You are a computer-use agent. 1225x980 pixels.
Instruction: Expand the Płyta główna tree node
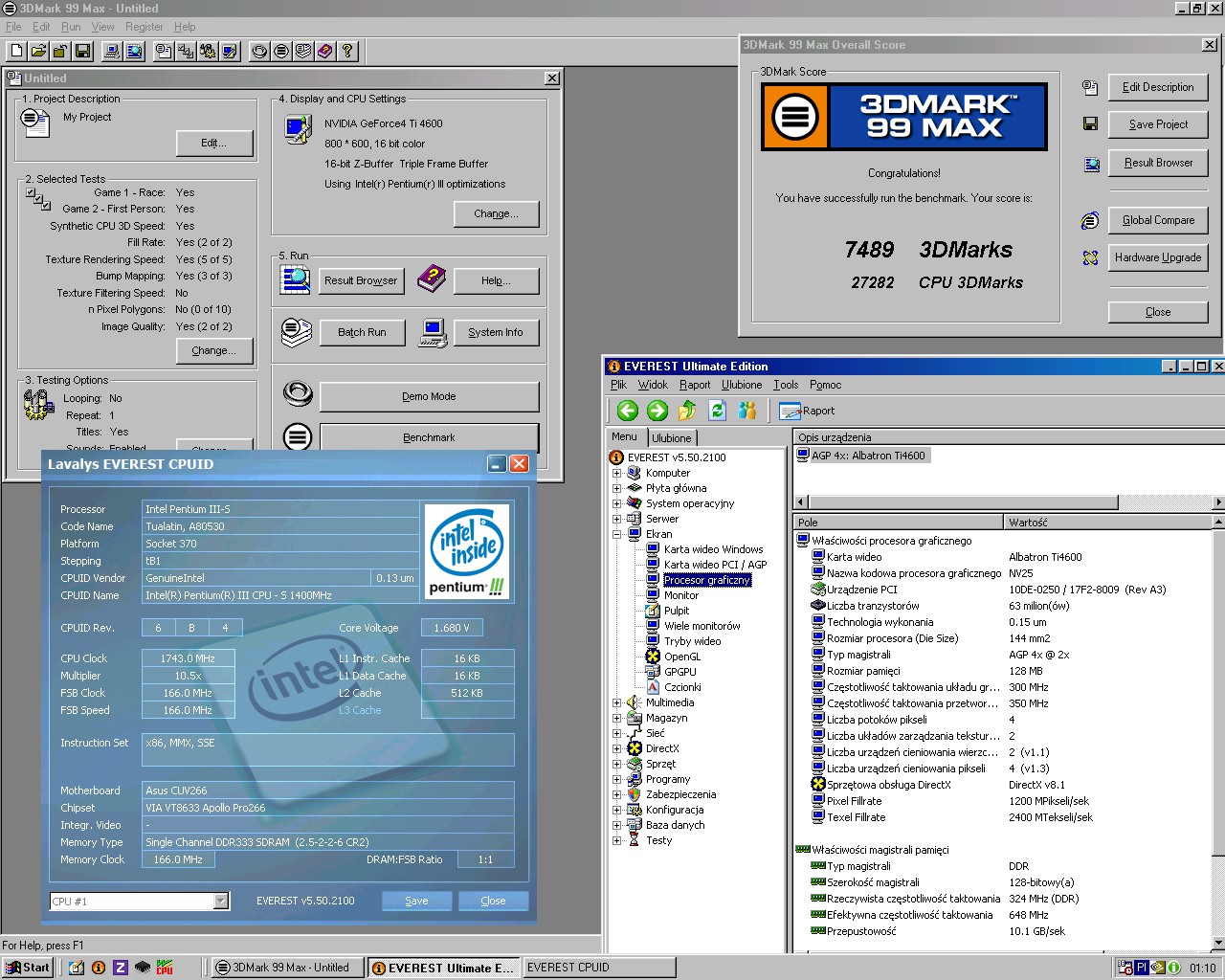tap(617, 488)
